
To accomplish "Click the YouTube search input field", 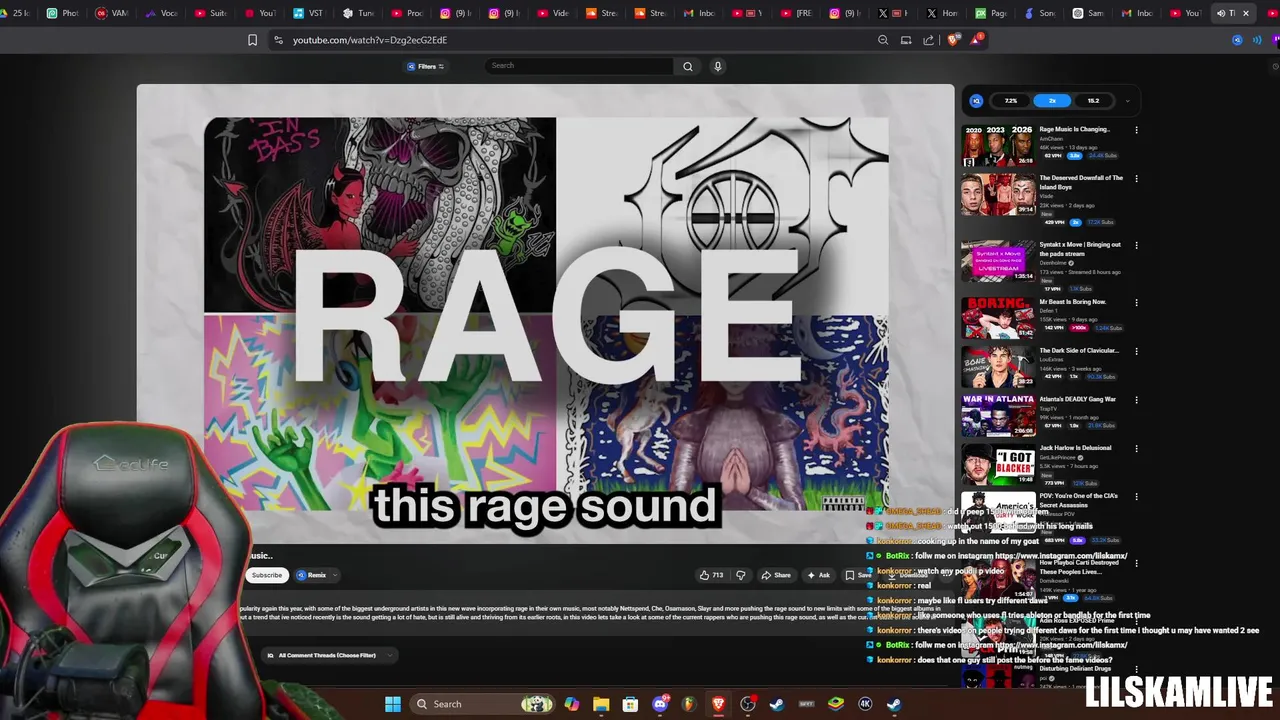I will pos(578,66).
